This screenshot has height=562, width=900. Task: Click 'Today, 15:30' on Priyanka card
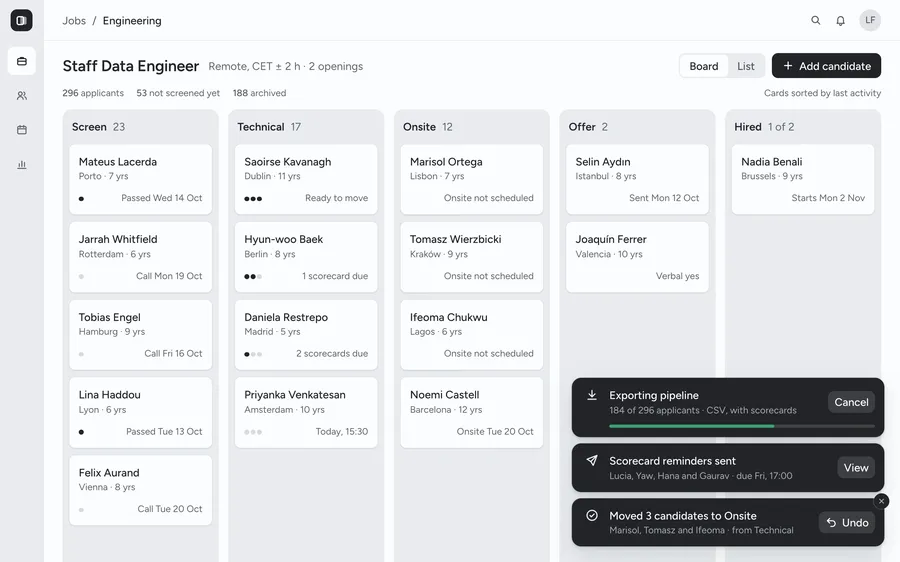click(x=342, y=432)
